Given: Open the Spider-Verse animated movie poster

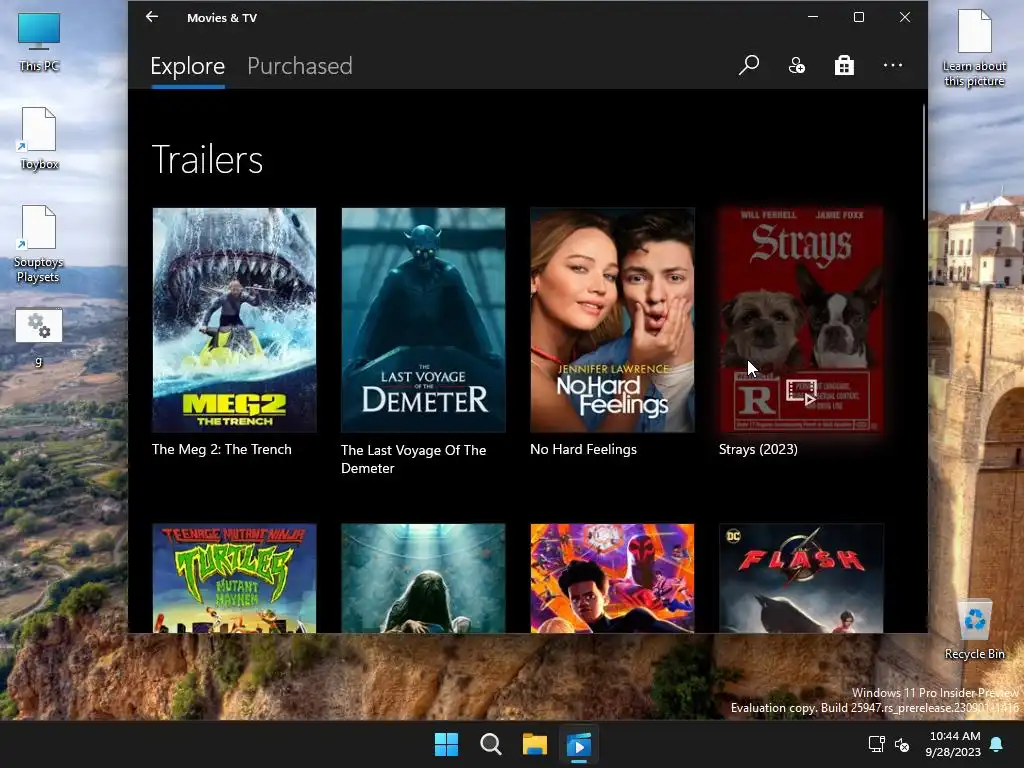Looking at the screenshot, I should coord(612,578).
